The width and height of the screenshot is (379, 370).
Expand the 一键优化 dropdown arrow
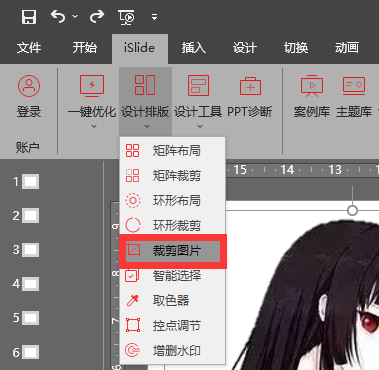[94, 126]
